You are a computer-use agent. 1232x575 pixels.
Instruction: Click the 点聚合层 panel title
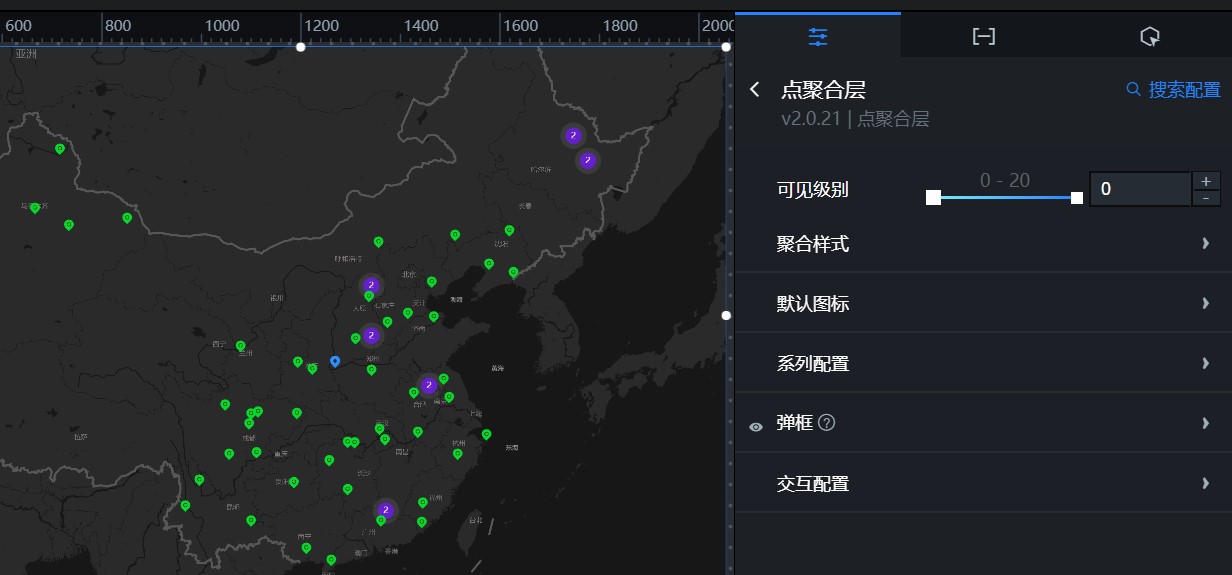(823, 90)
